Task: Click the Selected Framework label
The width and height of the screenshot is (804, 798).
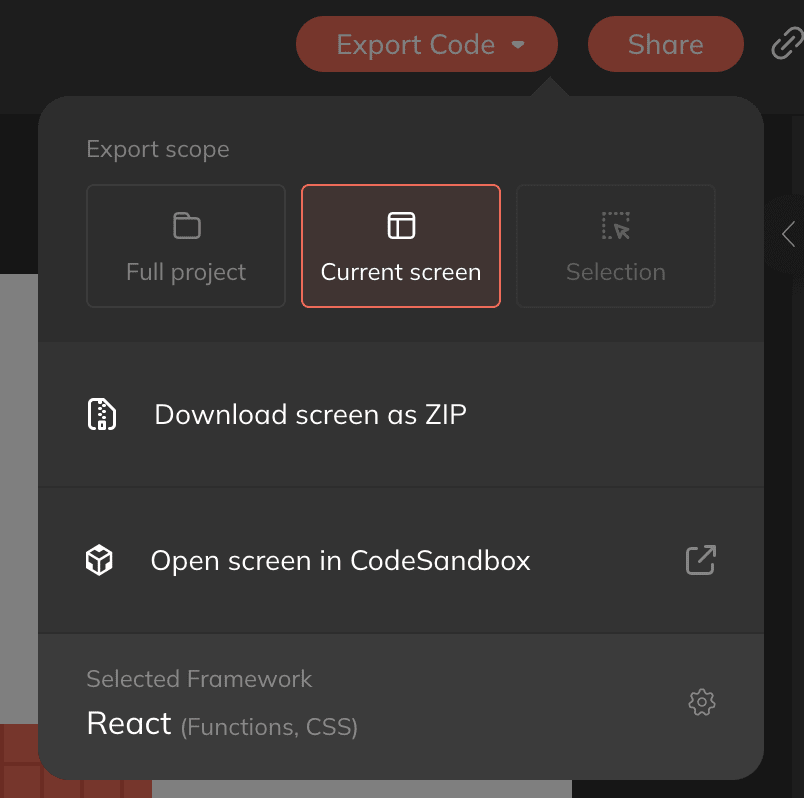Action: (199, 679)
